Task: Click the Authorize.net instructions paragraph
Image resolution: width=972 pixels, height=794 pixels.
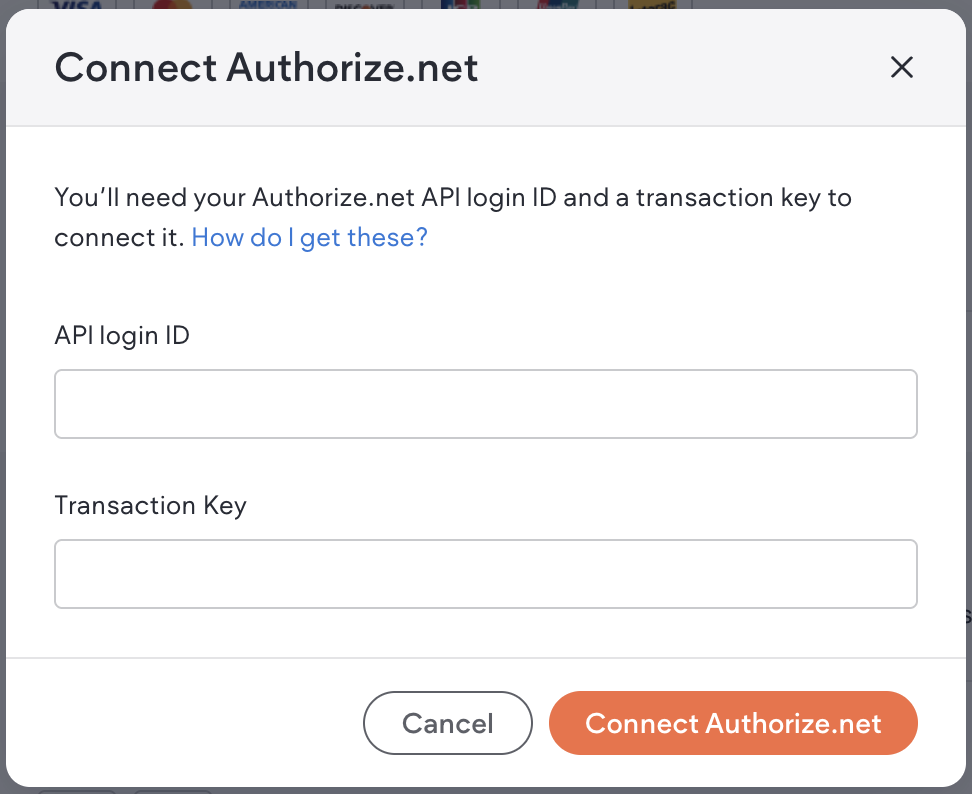Action: [x=452, y=198]
